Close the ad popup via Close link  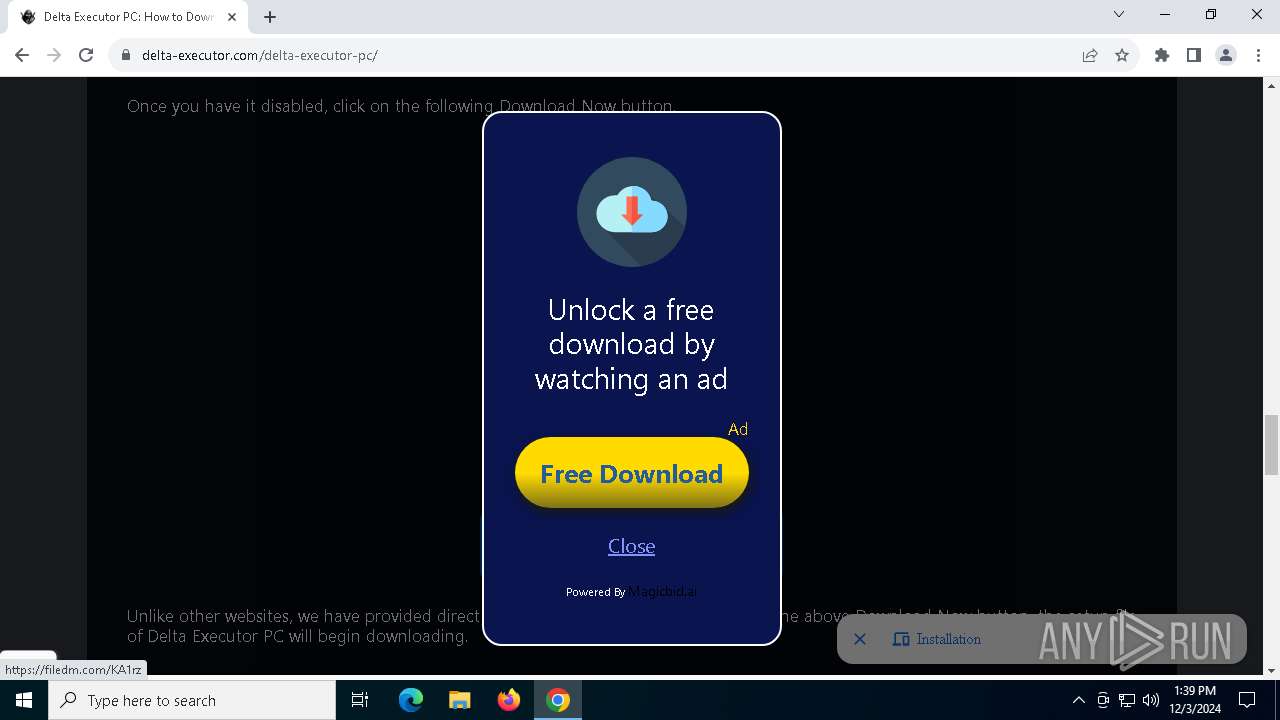coord(631,546)
